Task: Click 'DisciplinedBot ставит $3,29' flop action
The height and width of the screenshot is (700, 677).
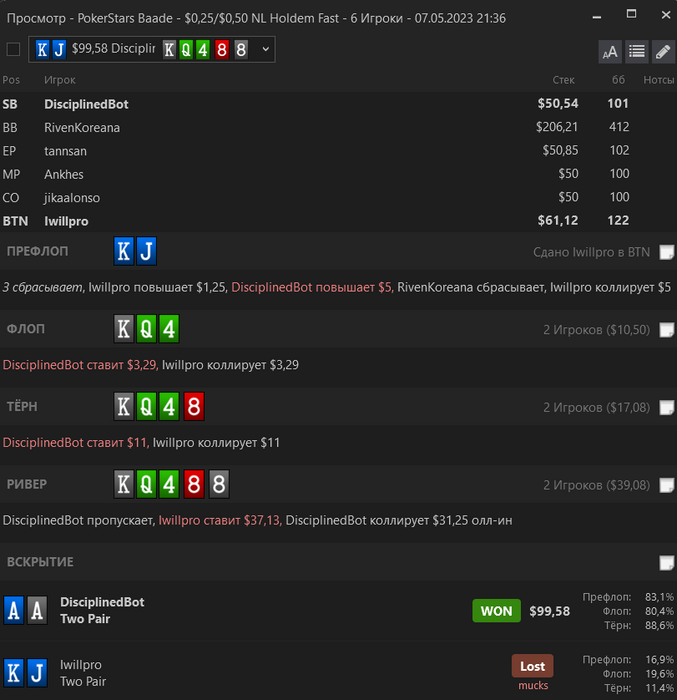Action: click(80, 365)
